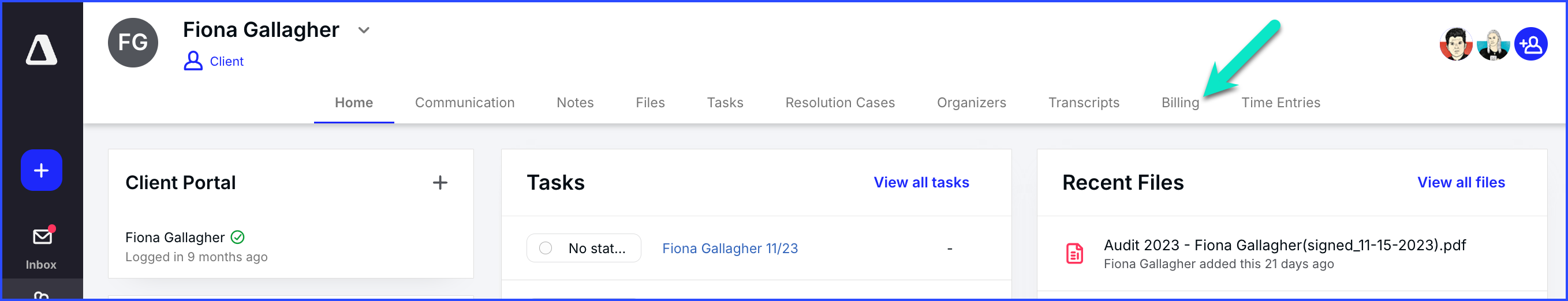Click the dark-haired team member avatar
This screenshot has height=301, width=1568.
click(x=1456, y=44)
